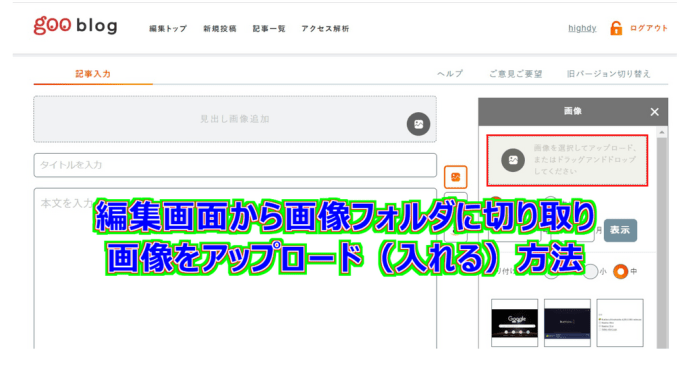Select the dark desktop thumbnail
690x388 pixels.
[567, 323]
